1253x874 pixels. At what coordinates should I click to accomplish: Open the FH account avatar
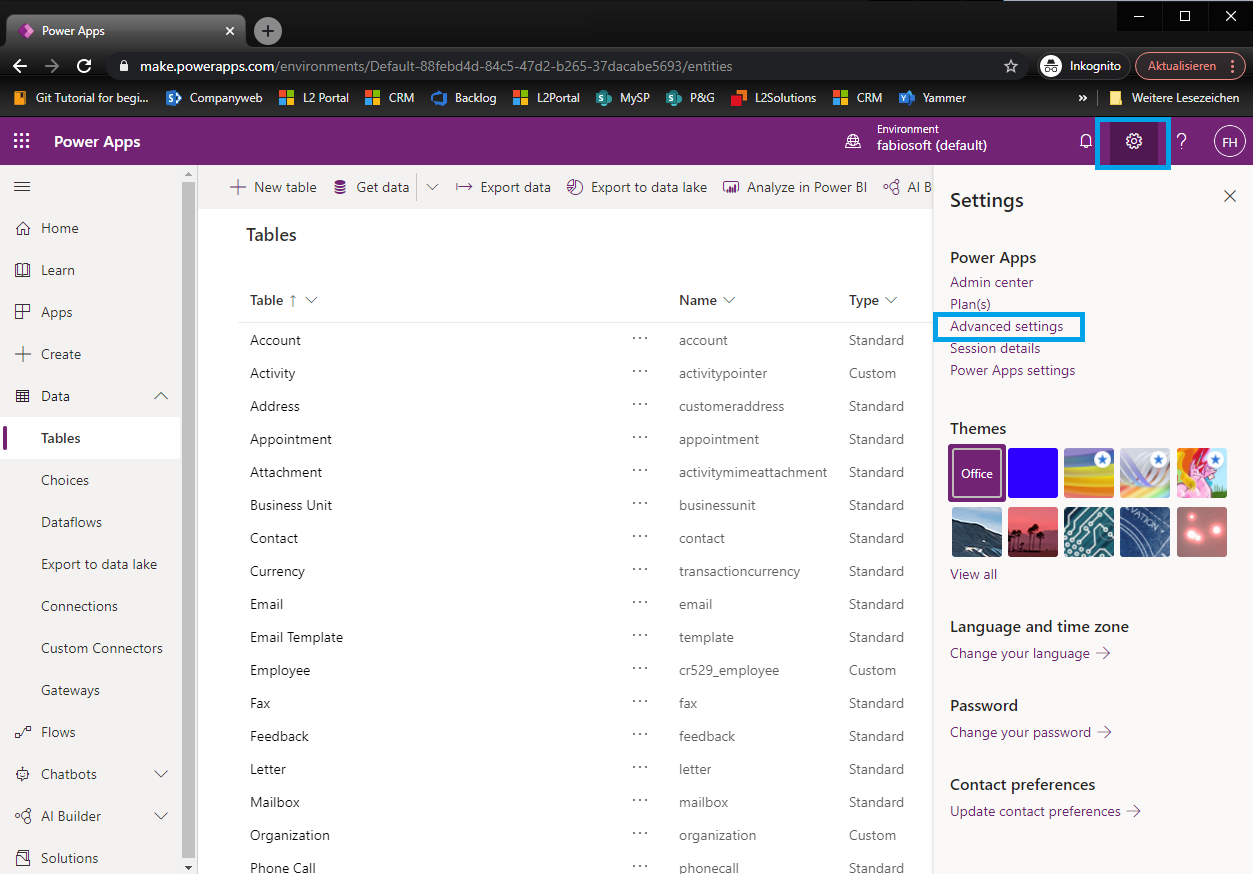tap(1229, 142)
